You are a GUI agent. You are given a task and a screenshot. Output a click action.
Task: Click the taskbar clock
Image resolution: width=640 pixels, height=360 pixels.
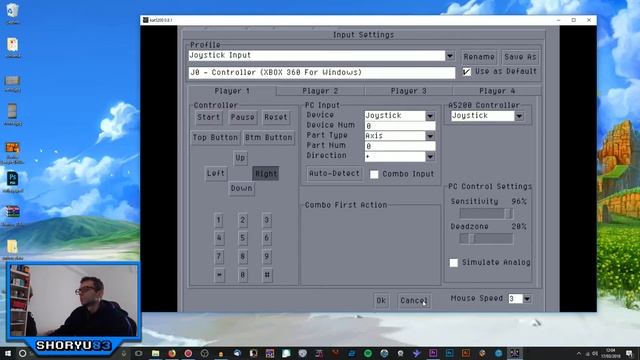611,353
